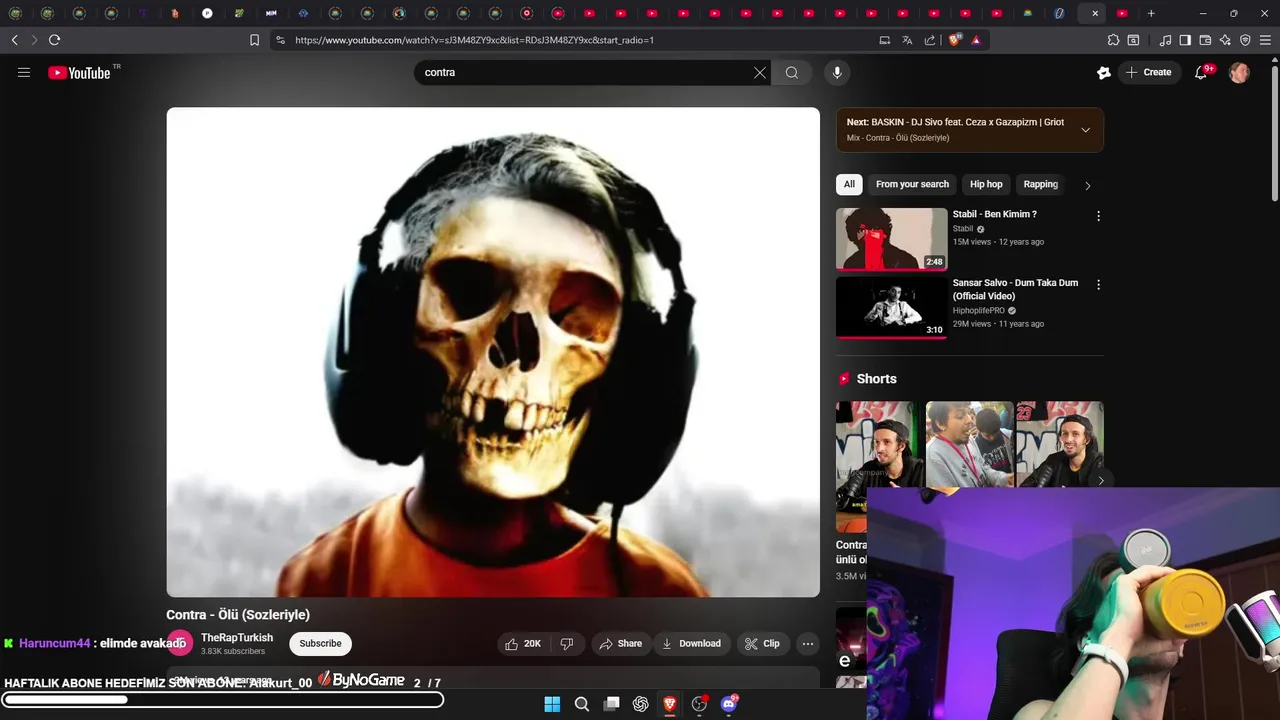
Task: Go to YouTube home via logo
Action: coord(79,72)
